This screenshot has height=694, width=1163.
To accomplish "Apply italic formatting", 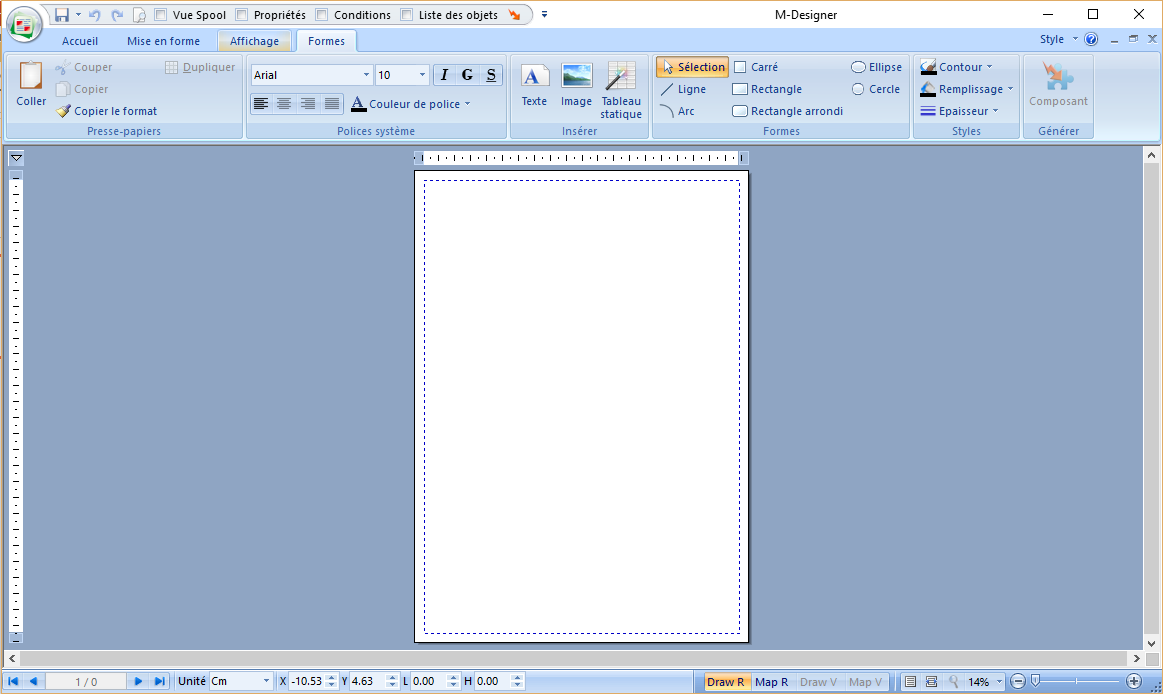I will point(444,74).
